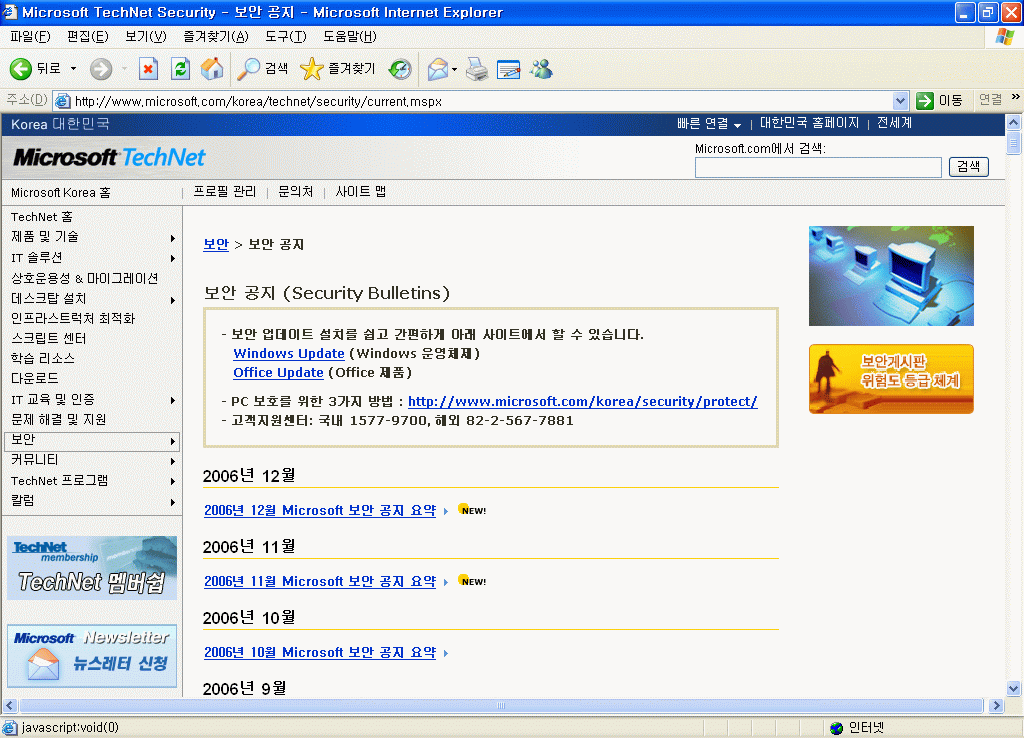Screen dimensions: 1024x738
Task: Open the Office Update link
Action: click(x=278, y=372)
